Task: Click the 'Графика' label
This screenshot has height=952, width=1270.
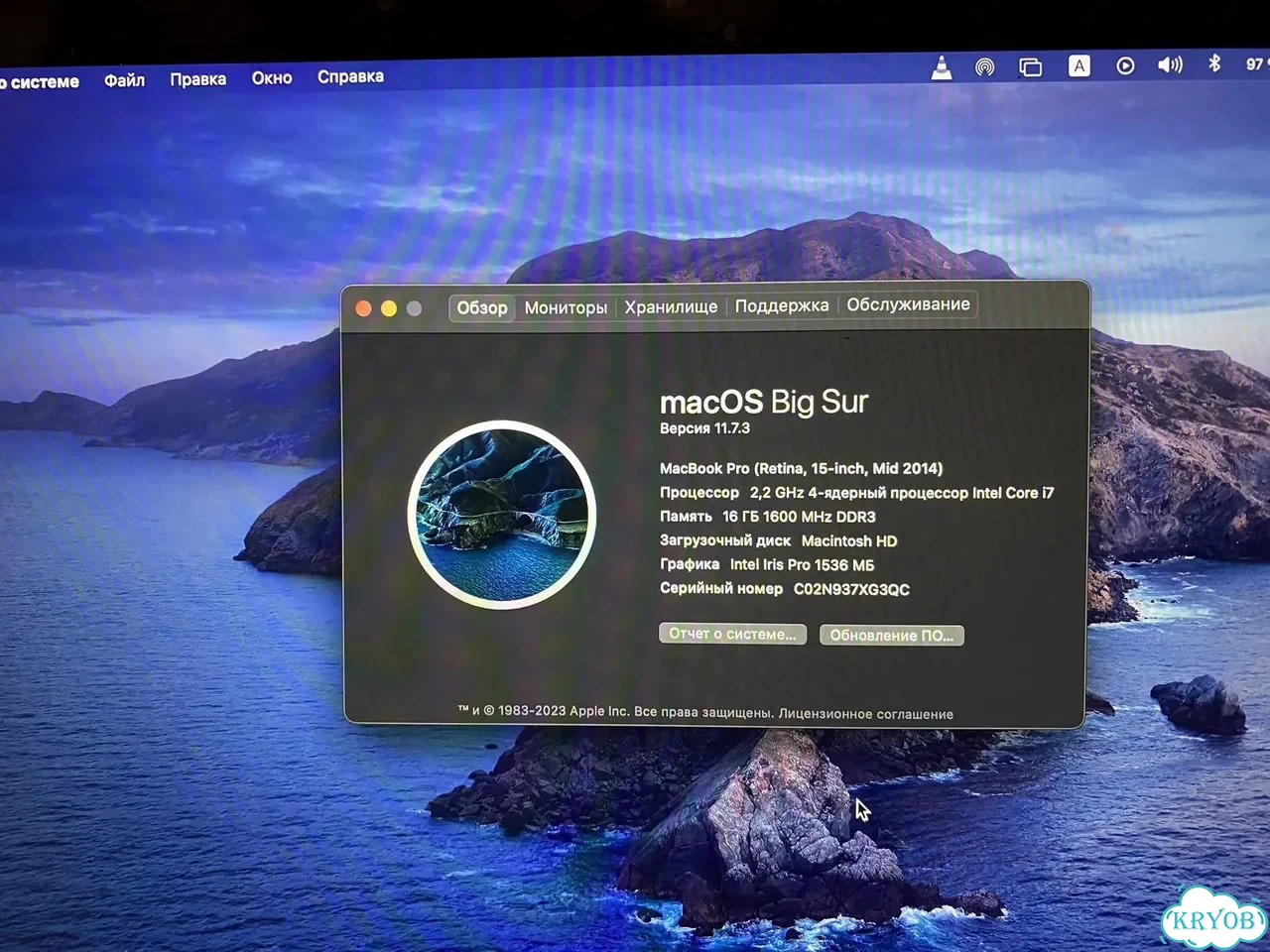Action: point(690,564)
